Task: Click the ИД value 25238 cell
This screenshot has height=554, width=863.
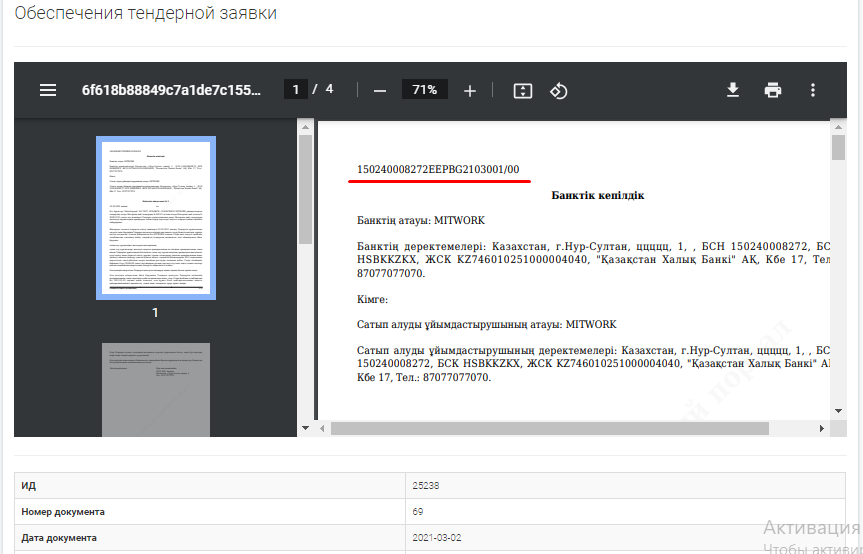Action: [x=425, y=486]
